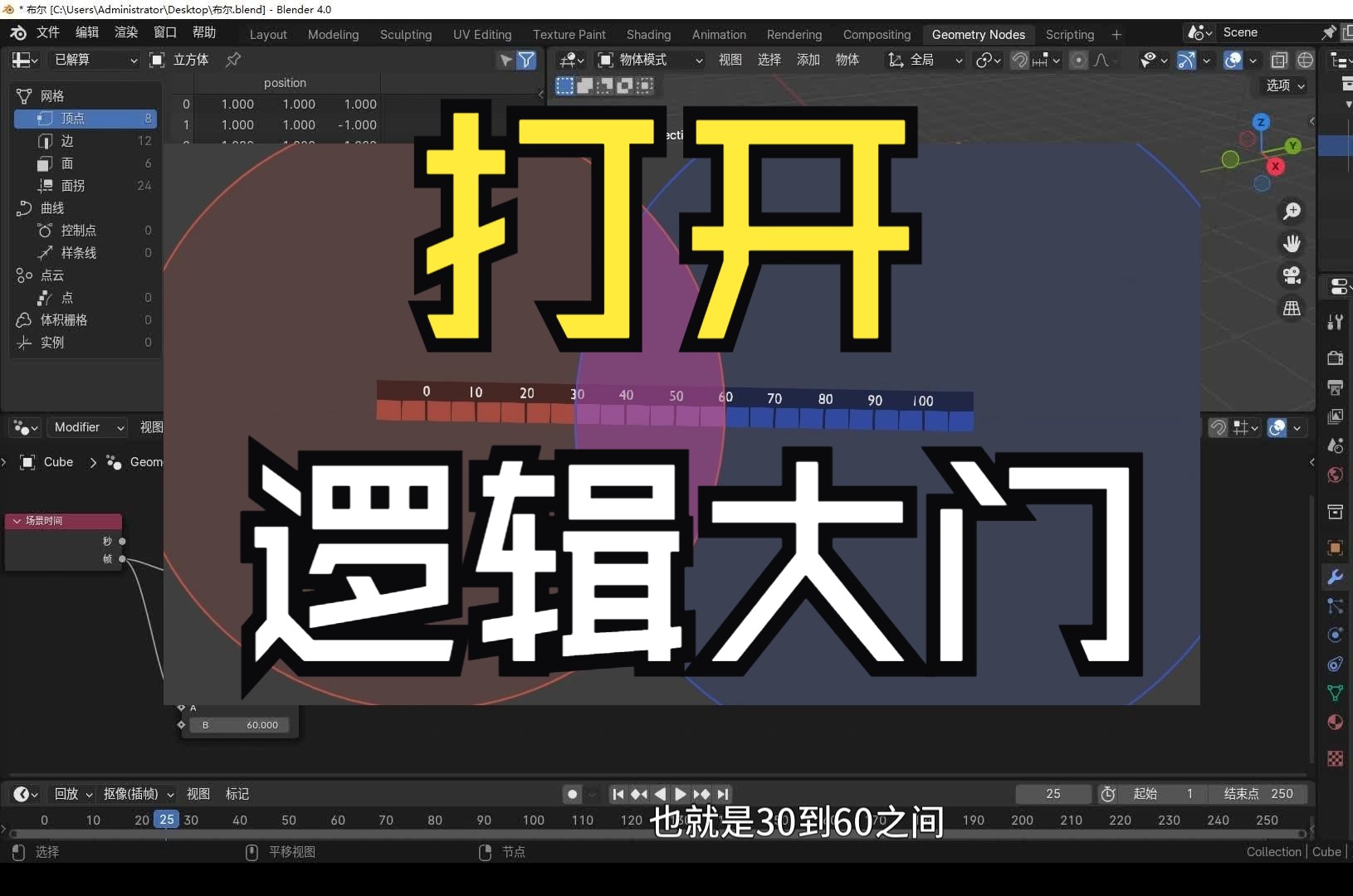
Task: Open the 渲染 menu
Action: 126,32
